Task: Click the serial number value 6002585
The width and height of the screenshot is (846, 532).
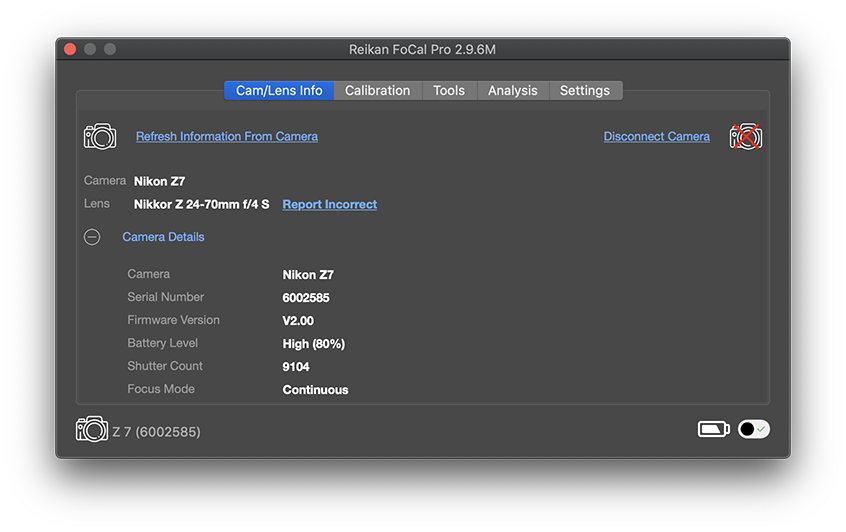Action: pyautogui.click(x=306, y=298)
